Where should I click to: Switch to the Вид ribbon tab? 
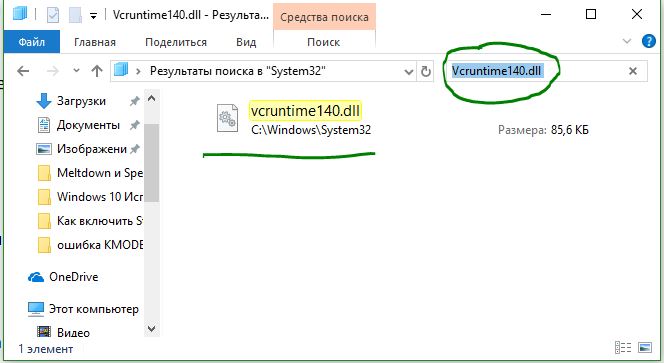pyautogui.click(x=246, y=42)
